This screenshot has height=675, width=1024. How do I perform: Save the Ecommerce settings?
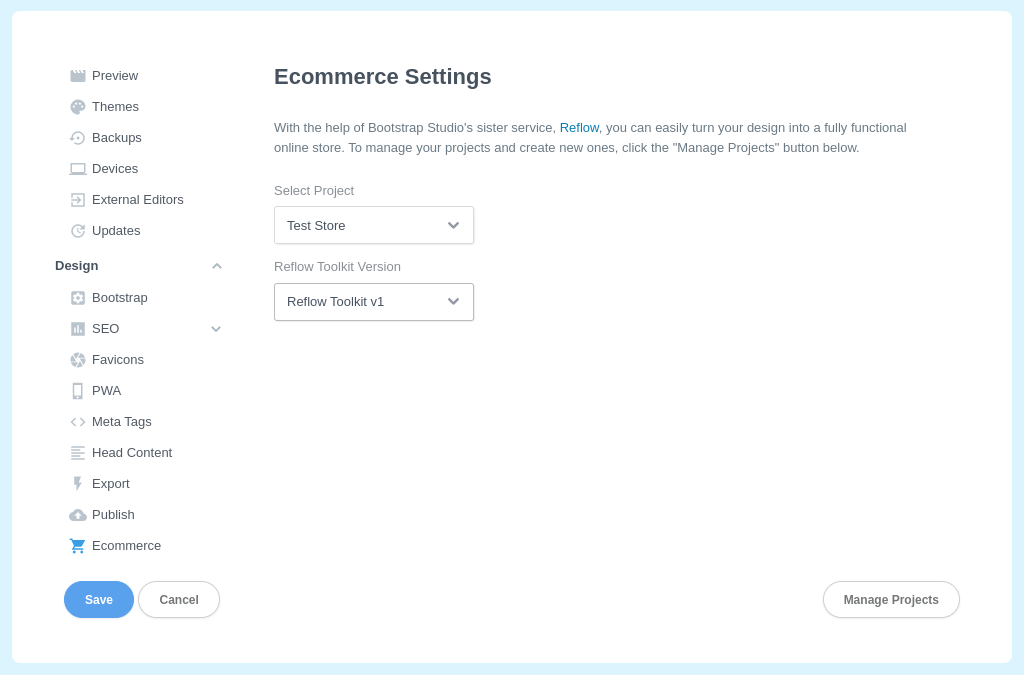coord(98,599)
